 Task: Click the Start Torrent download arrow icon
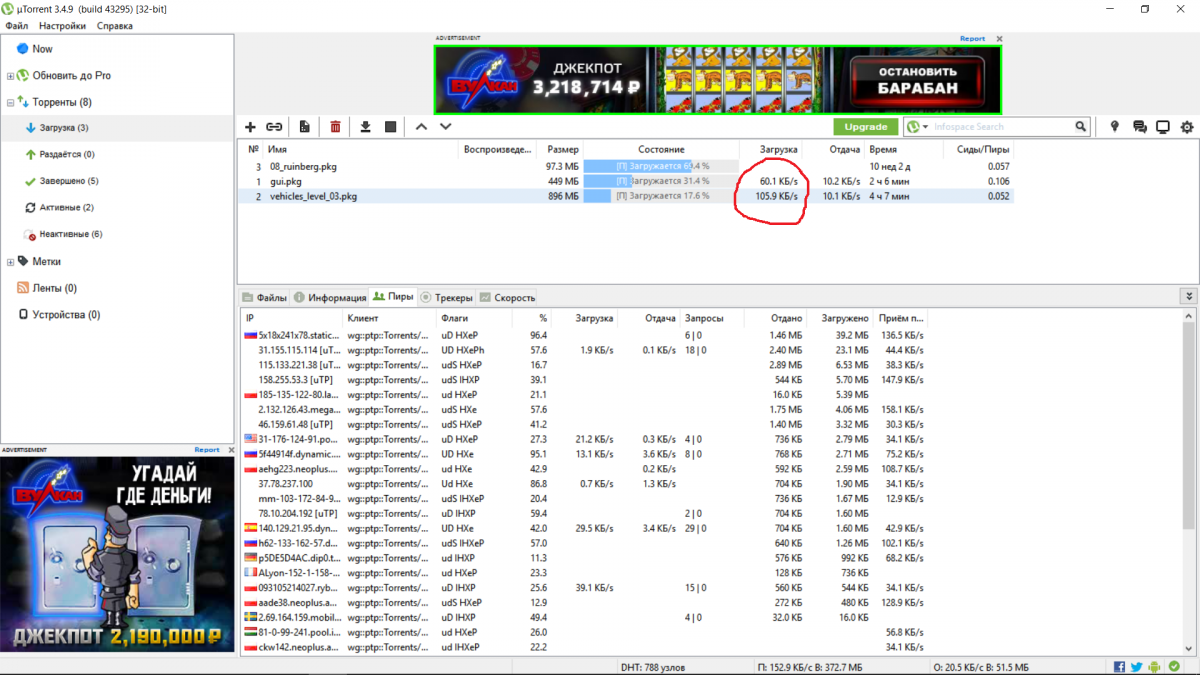pyautogui.click(x=365, y=127)
